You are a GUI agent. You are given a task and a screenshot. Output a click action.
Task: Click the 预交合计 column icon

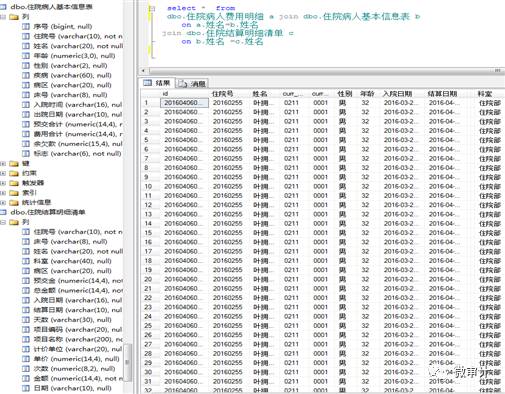26,124
